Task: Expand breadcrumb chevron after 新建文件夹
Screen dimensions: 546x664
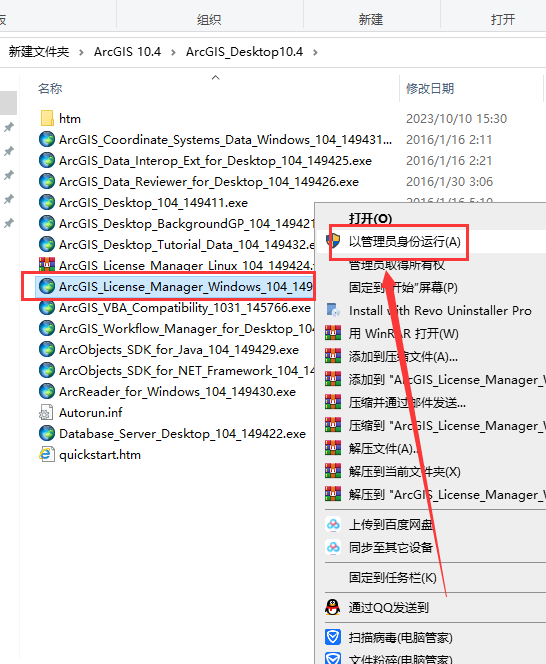Action: (81, 52)
